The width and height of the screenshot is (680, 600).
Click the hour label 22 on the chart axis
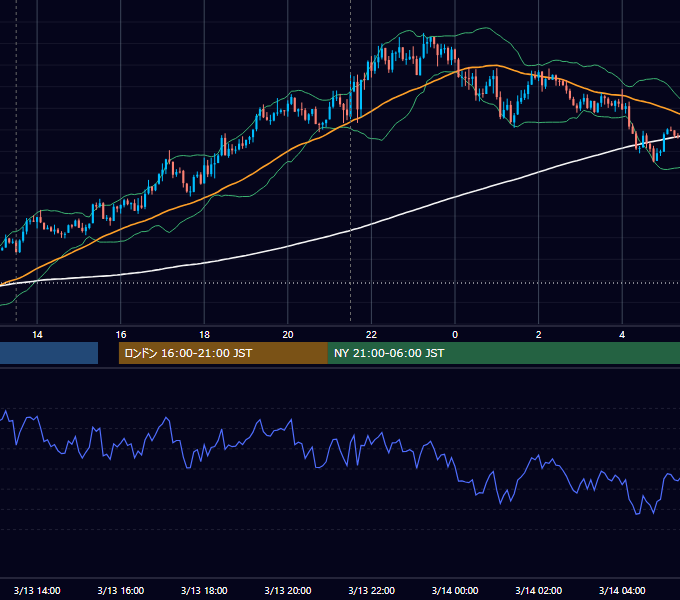[372, 335]
